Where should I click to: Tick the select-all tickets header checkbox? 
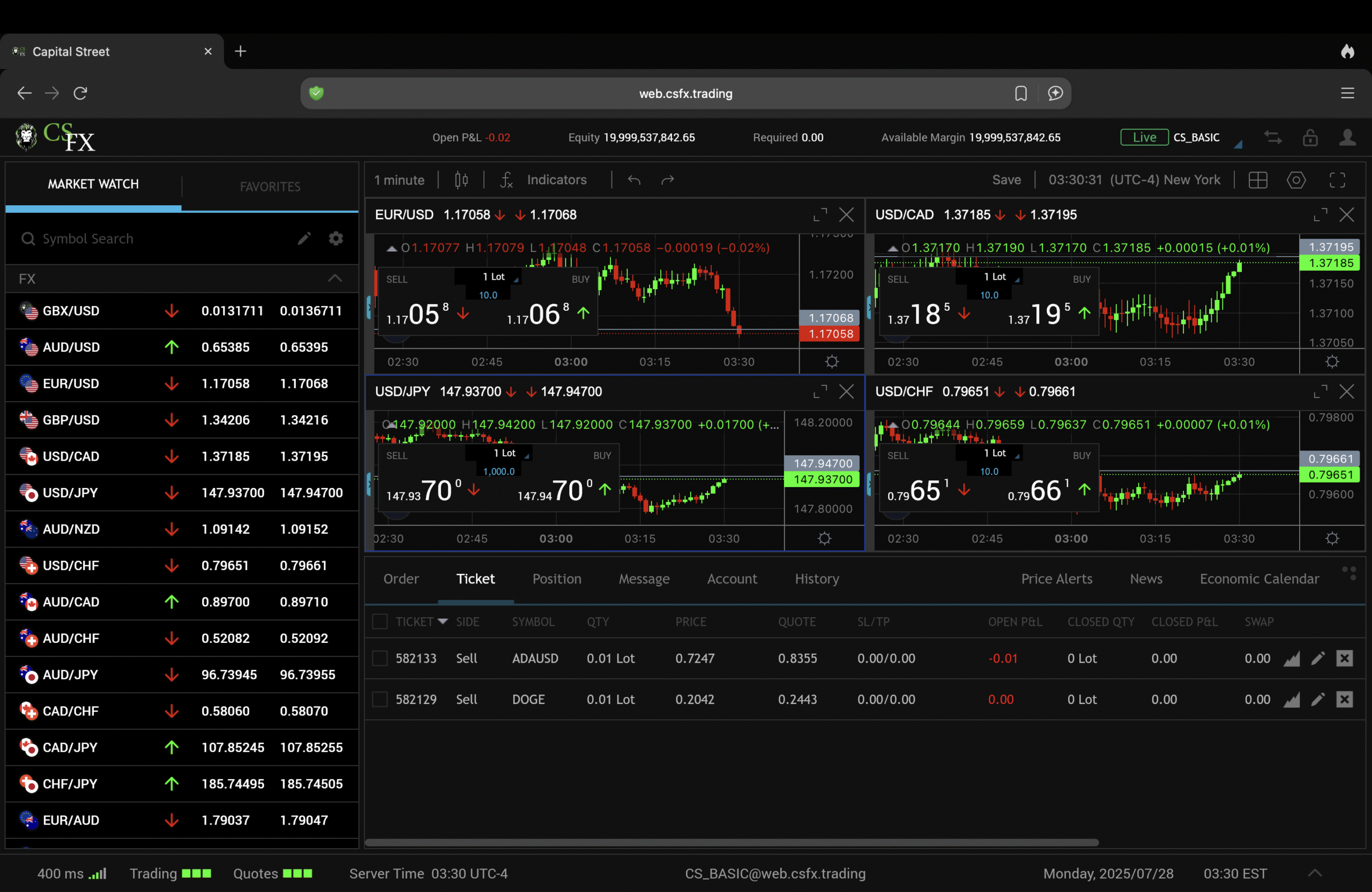click(380, 622)
